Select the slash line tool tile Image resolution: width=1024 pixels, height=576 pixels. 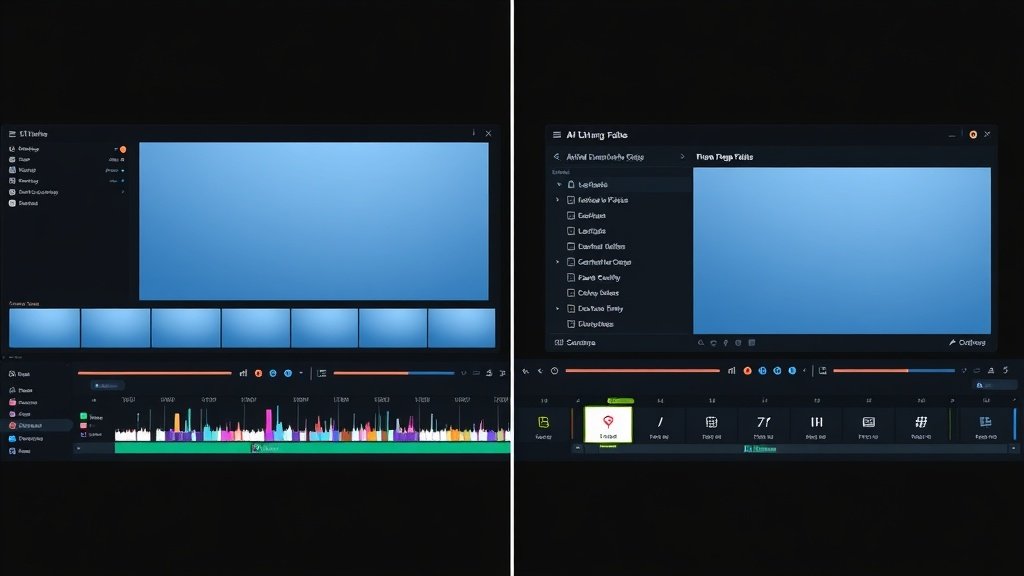pyautogui.click(x=660, y=425)
